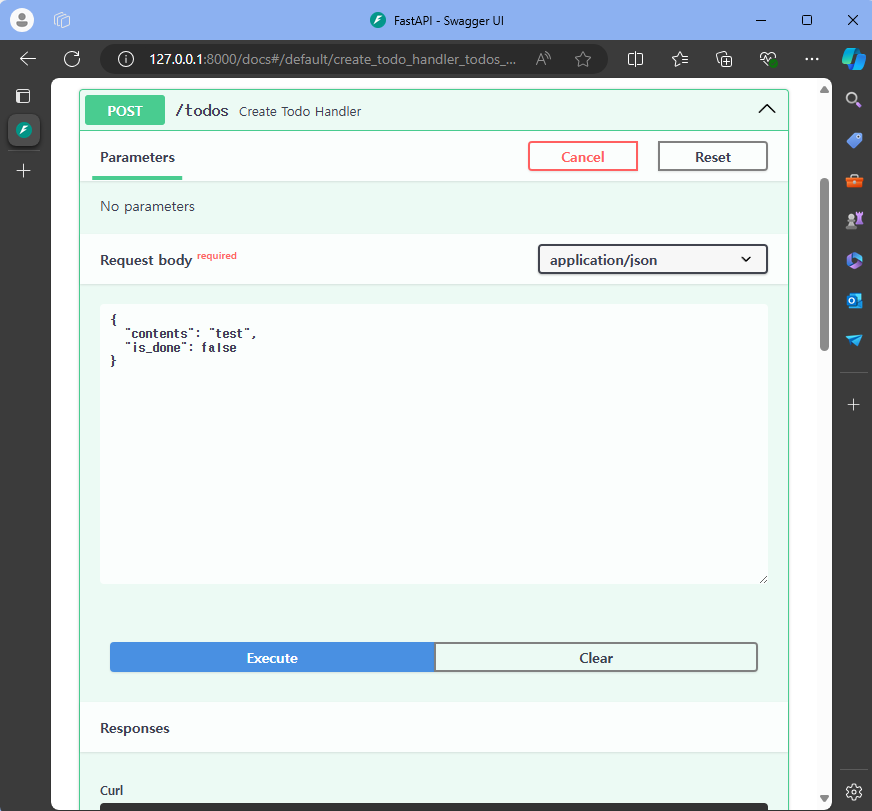View site information icon in address bar
The image size is (872, 811).
coord(126,59)
